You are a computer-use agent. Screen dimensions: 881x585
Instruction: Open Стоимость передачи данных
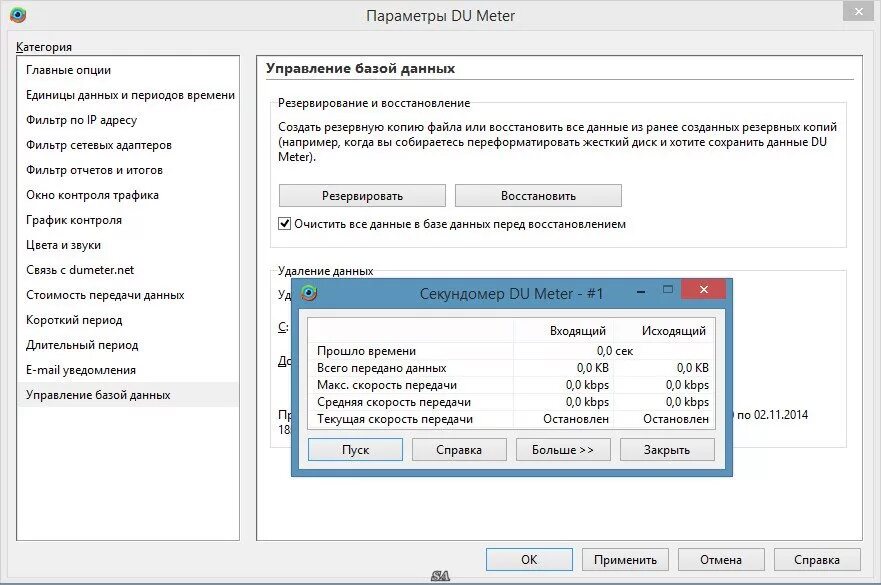click(128, 295)
